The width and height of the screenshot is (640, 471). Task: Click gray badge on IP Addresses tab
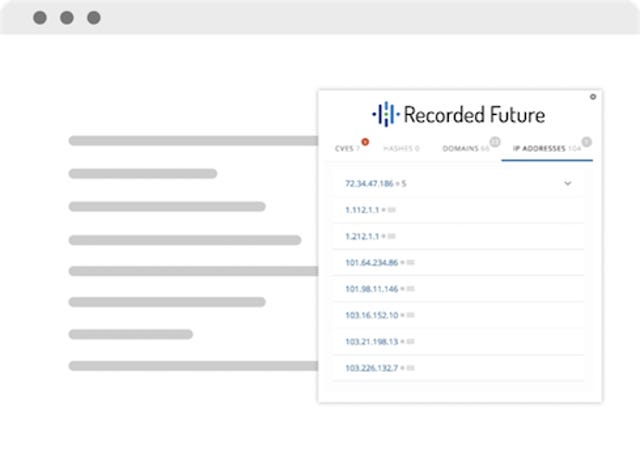tap(587, 142)
